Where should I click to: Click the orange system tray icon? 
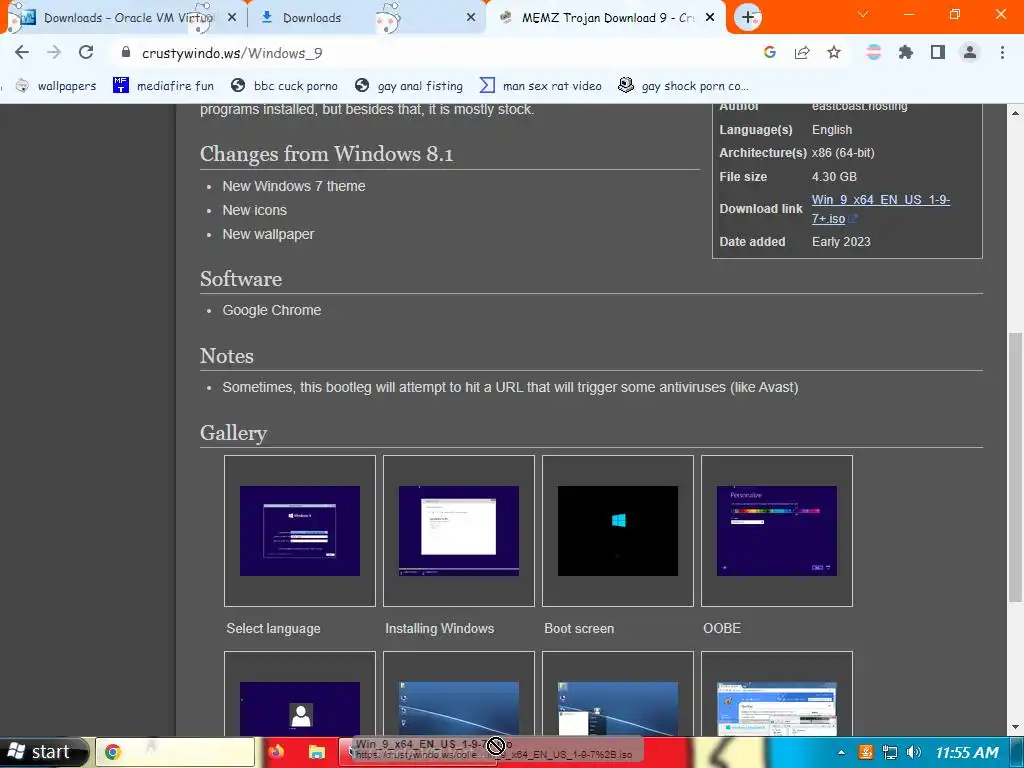[x=865, y=752]
